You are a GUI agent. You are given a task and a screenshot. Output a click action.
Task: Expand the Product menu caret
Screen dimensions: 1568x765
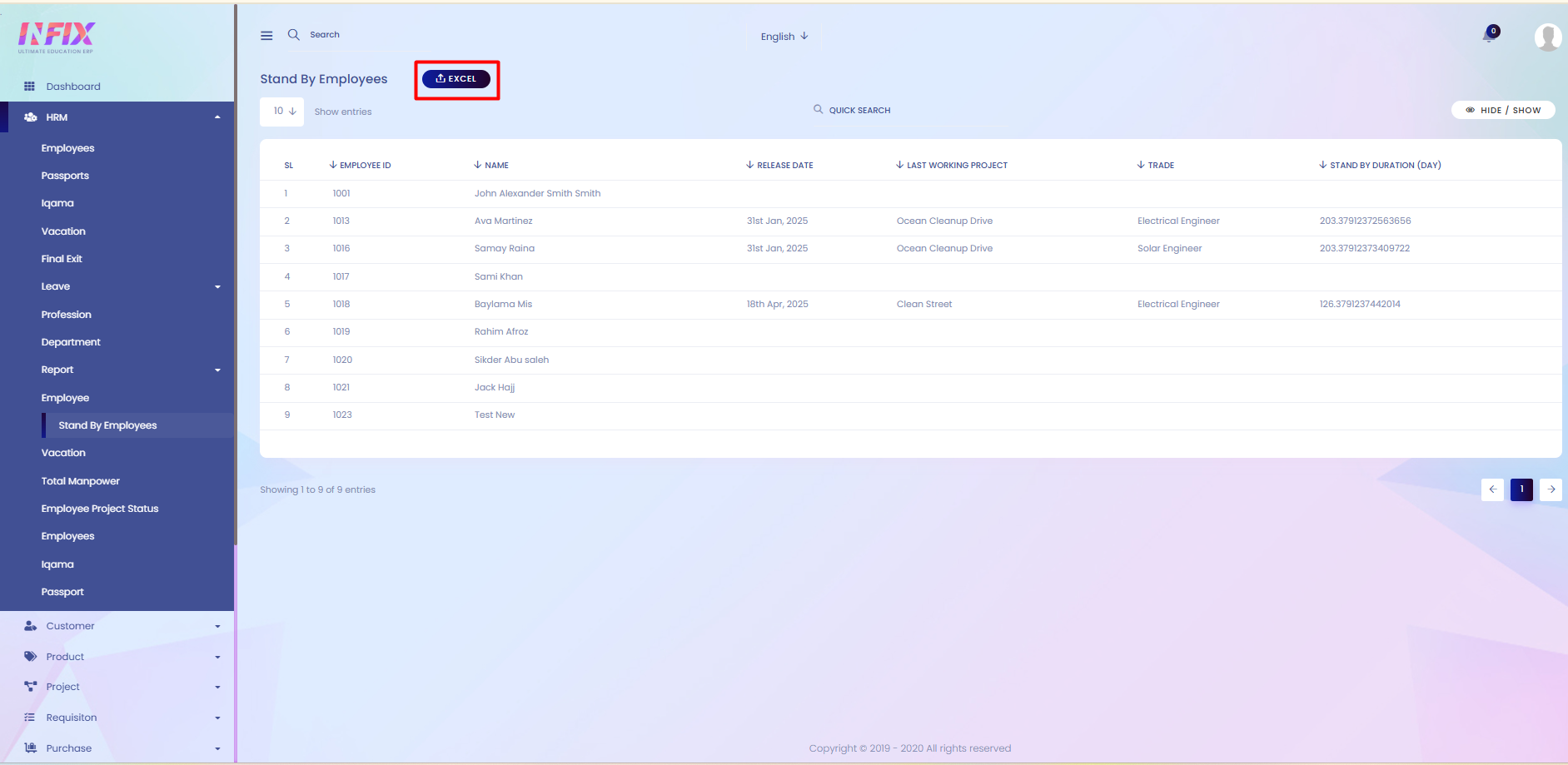click(x=218, y=658)
